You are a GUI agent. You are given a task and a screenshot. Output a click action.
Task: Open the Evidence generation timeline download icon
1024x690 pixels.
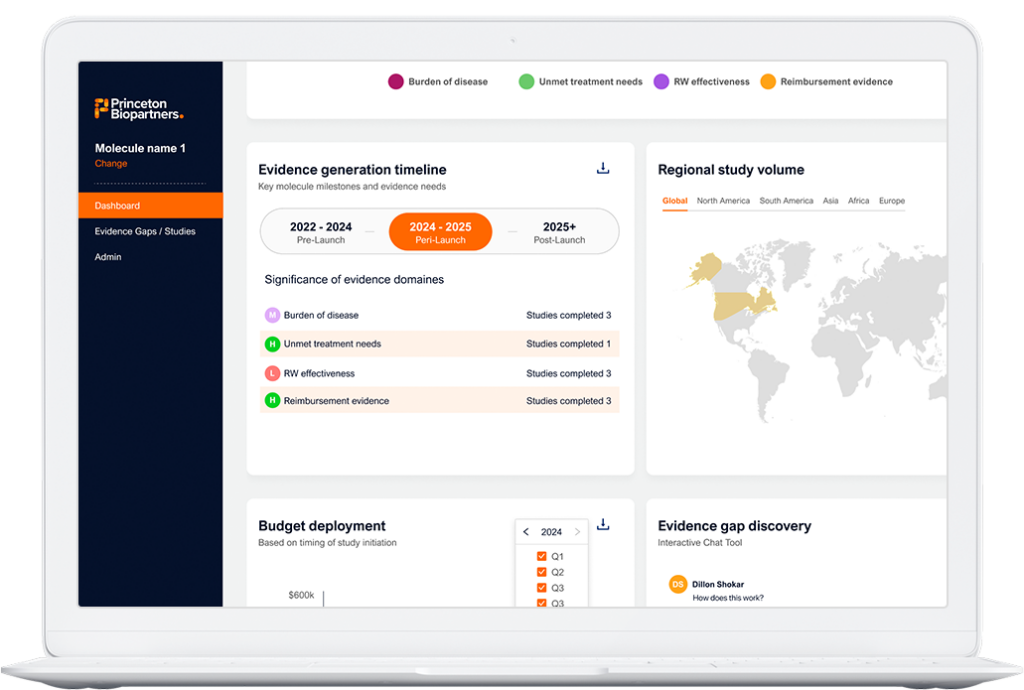coord(603,168)
